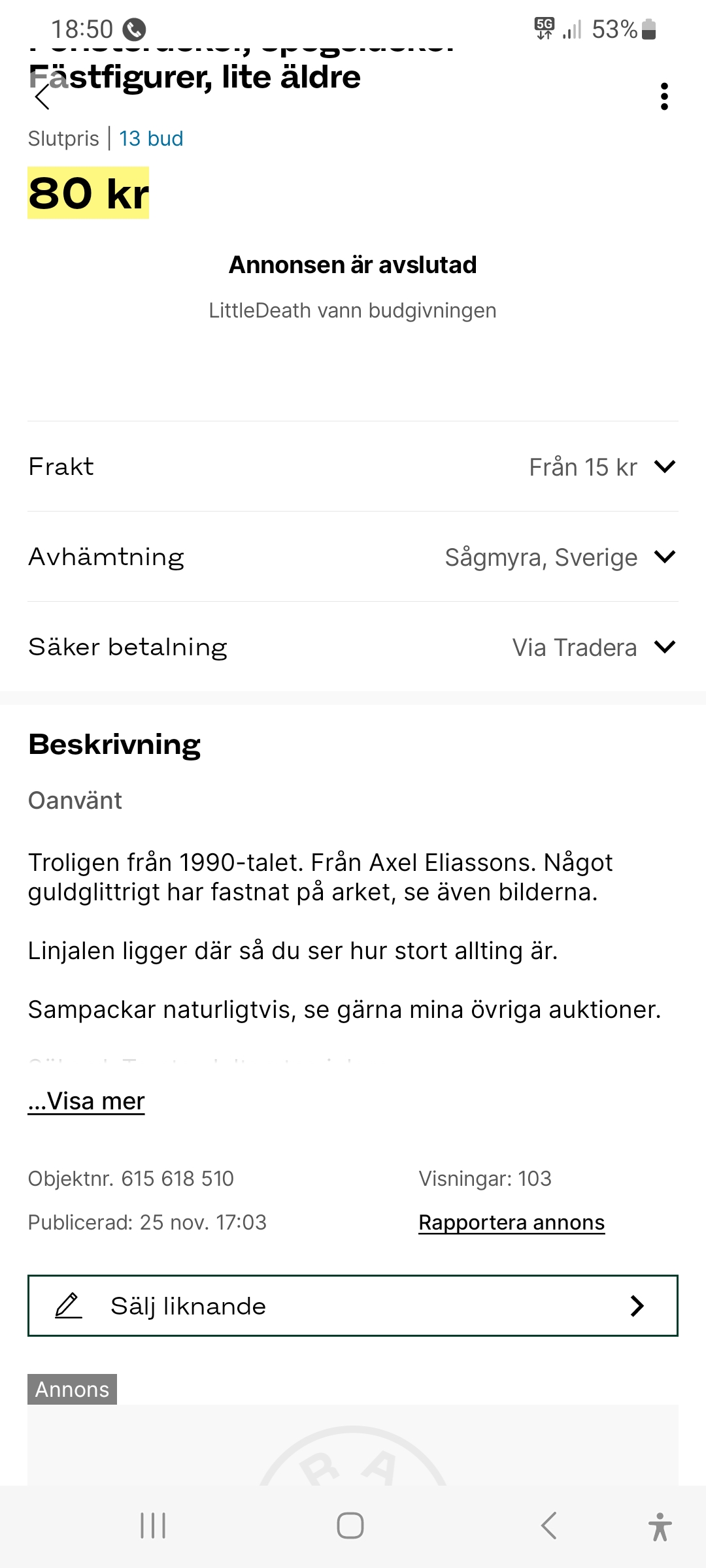The height and width of the screenshot is (1568, 706).
Task: Tap the accessibility figure icon
Action: 660,1526
